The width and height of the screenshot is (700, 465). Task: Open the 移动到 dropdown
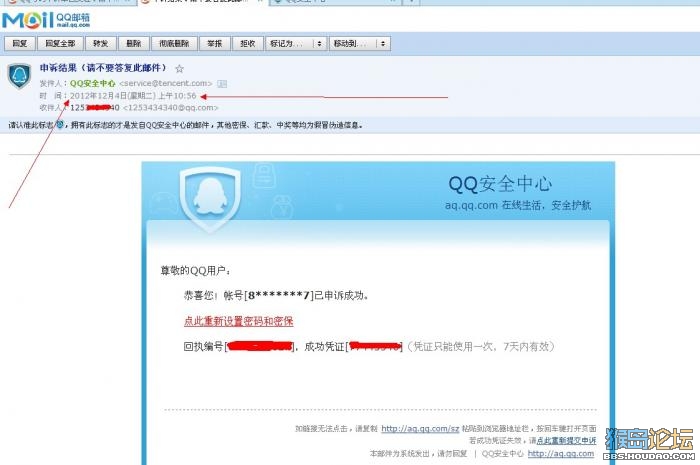click(360, 43)
